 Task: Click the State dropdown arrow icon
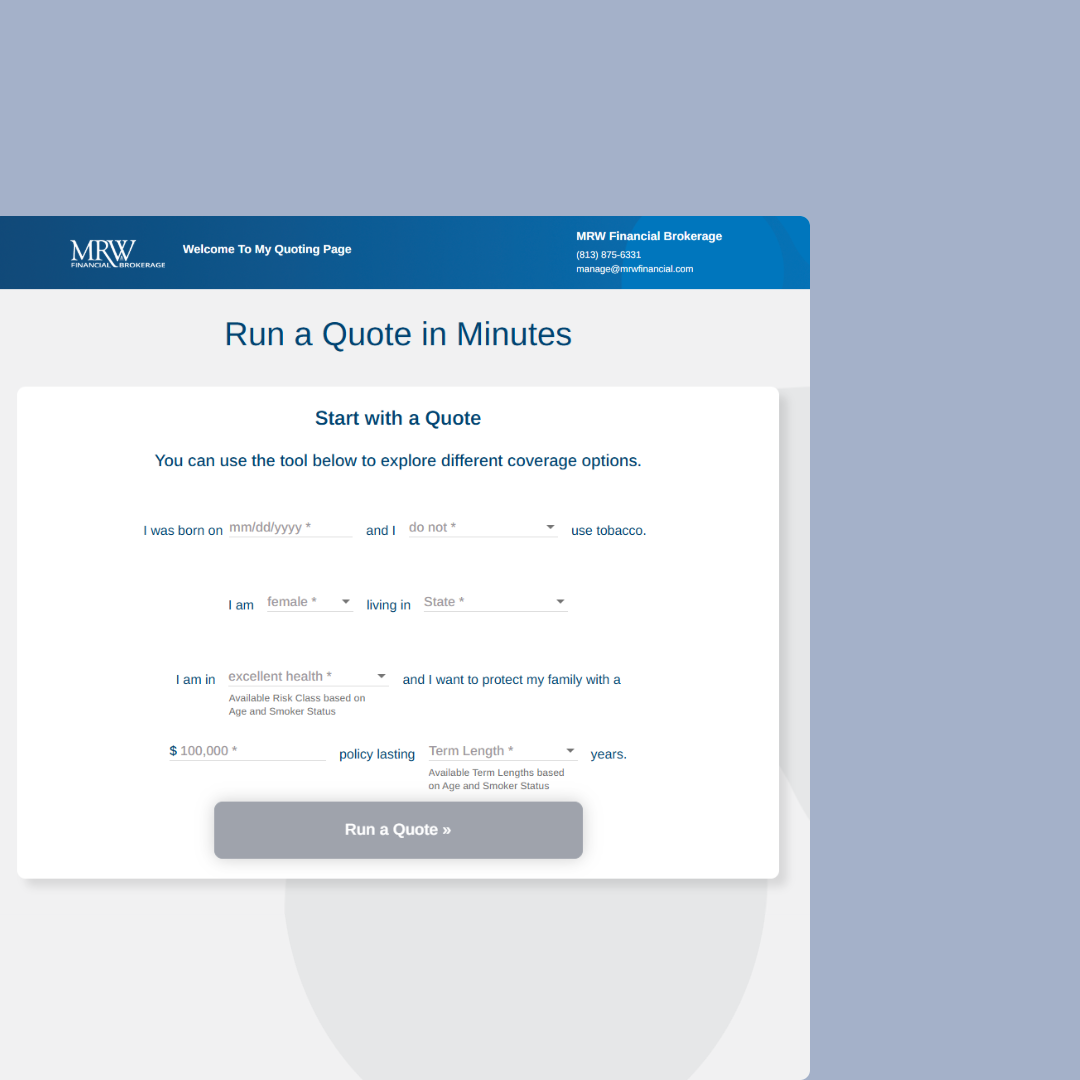pos(560,602)
